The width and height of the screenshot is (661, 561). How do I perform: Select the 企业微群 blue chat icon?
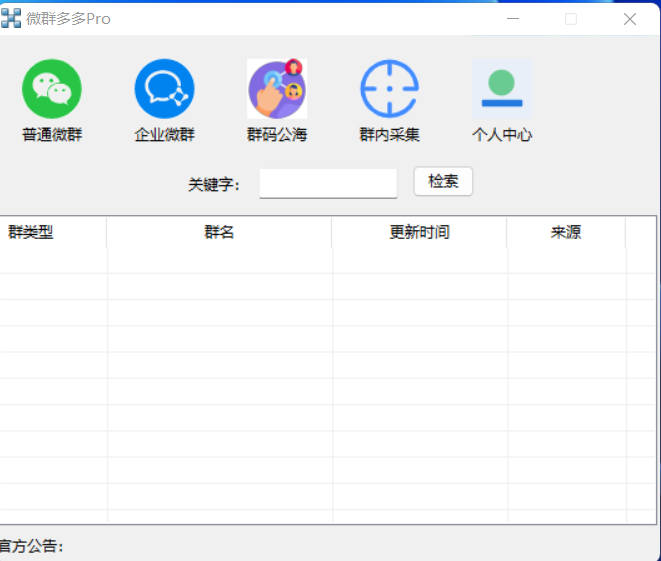(164, 89)
